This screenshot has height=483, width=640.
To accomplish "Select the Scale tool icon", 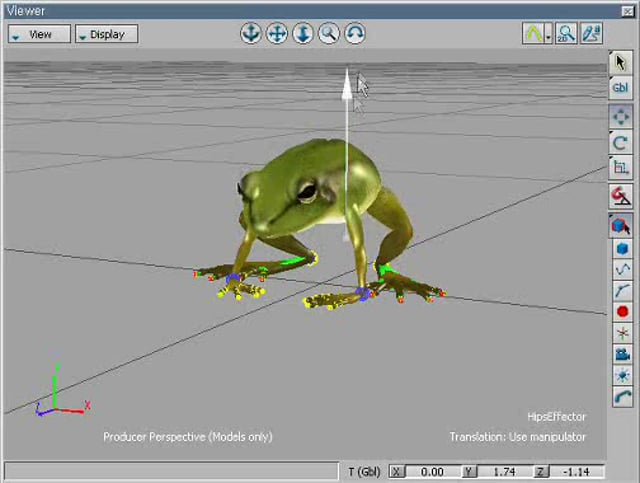I will [620, 167].
